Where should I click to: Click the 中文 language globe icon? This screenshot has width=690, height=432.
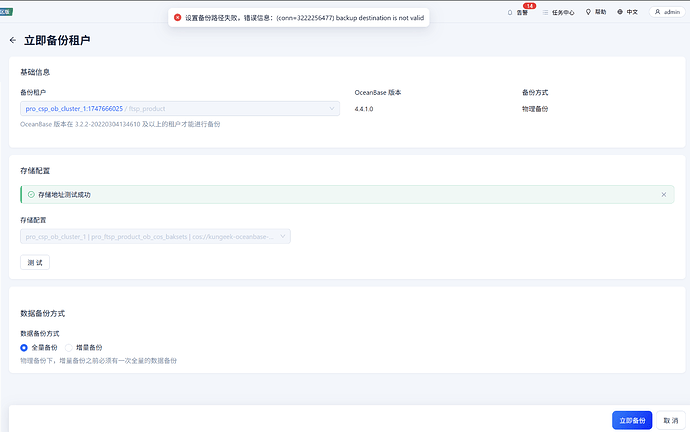pos(621,12)
